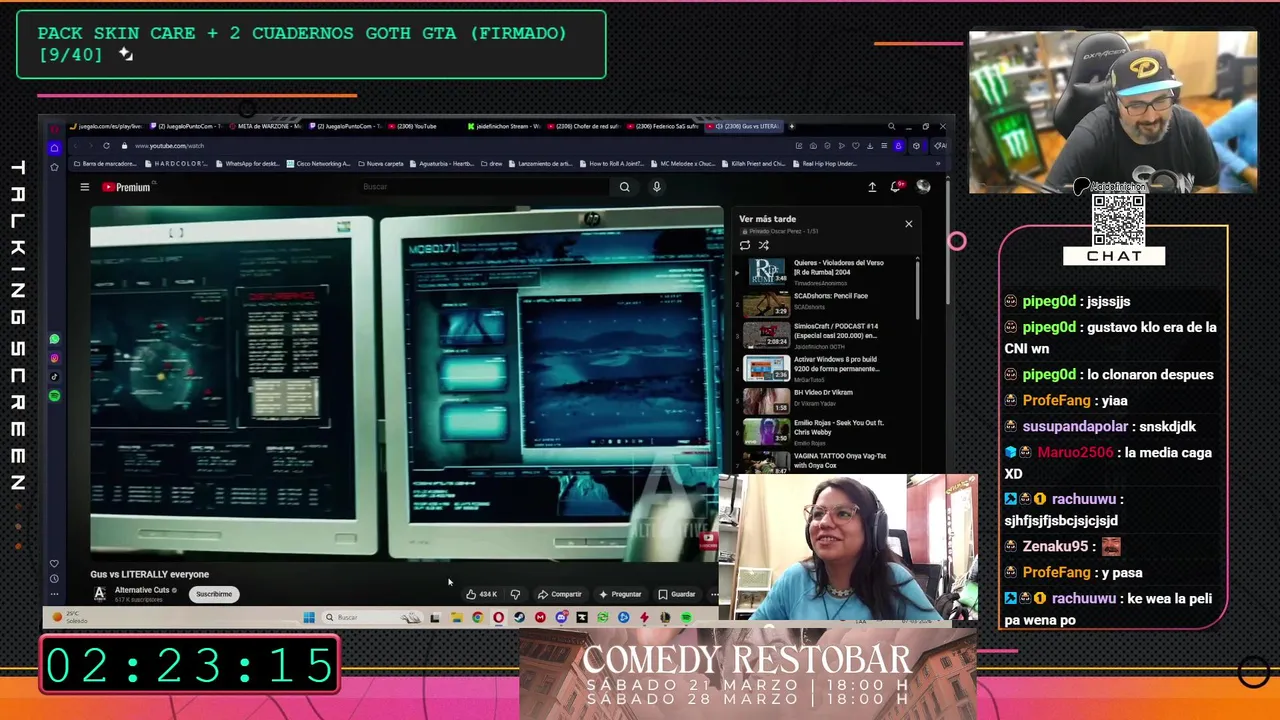
Task: Open the YouTube upload/create icon
Action: tap(872, 187)
